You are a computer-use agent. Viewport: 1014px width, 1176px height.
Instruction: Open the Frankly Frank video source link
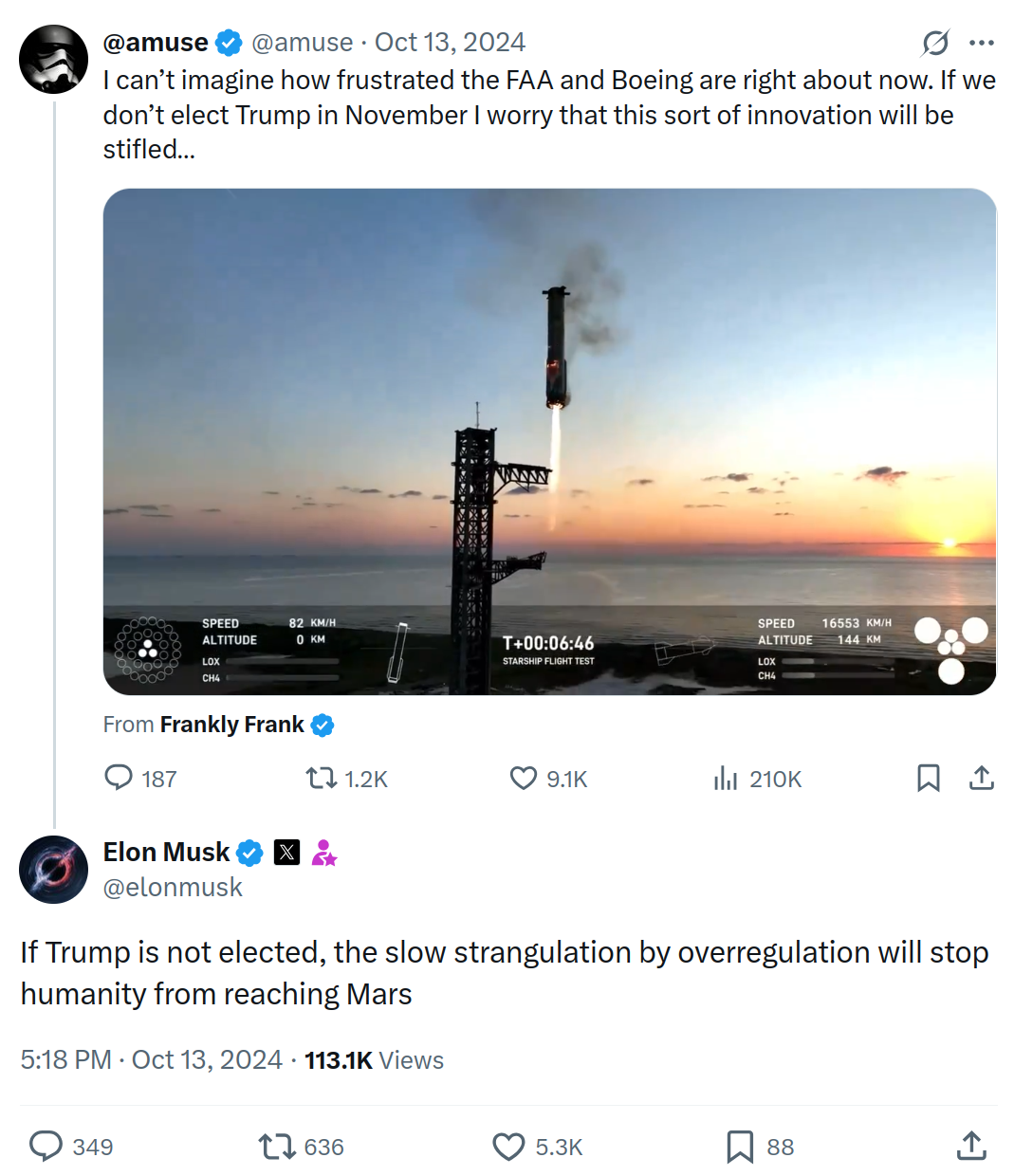pos(232,725)
